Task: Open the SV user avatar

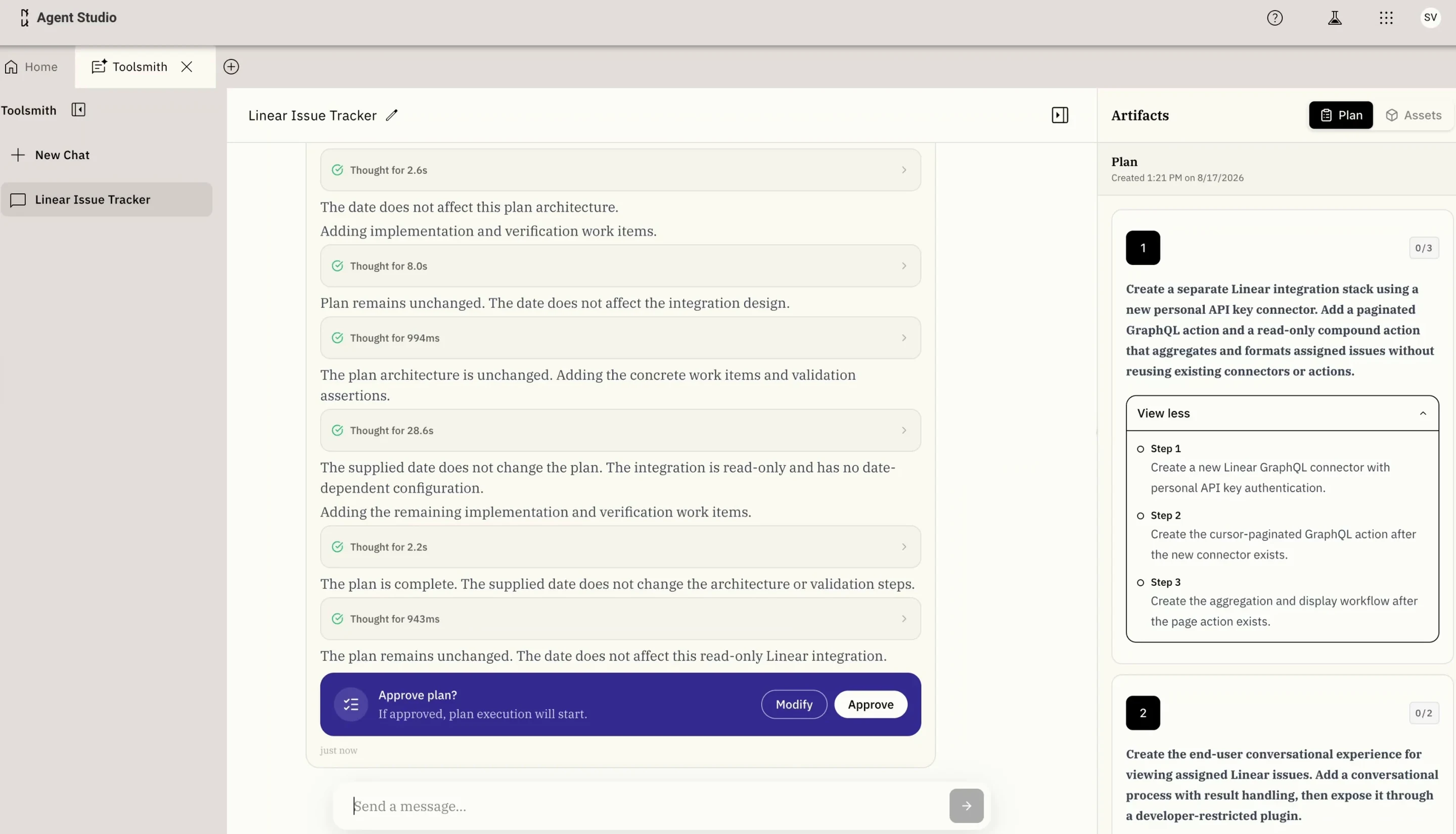Action: coord(1430,18)
